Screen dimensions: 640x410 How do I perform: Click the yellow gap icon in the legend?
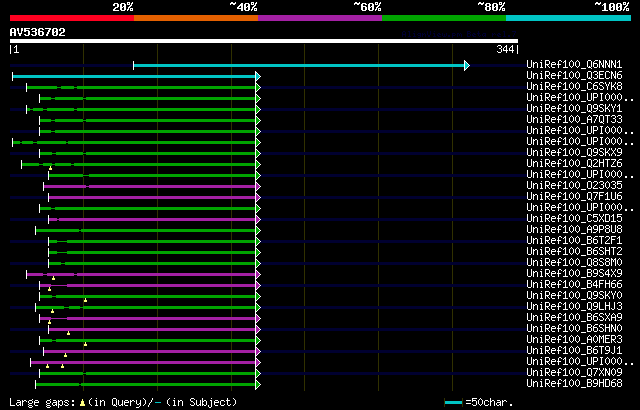83,403
